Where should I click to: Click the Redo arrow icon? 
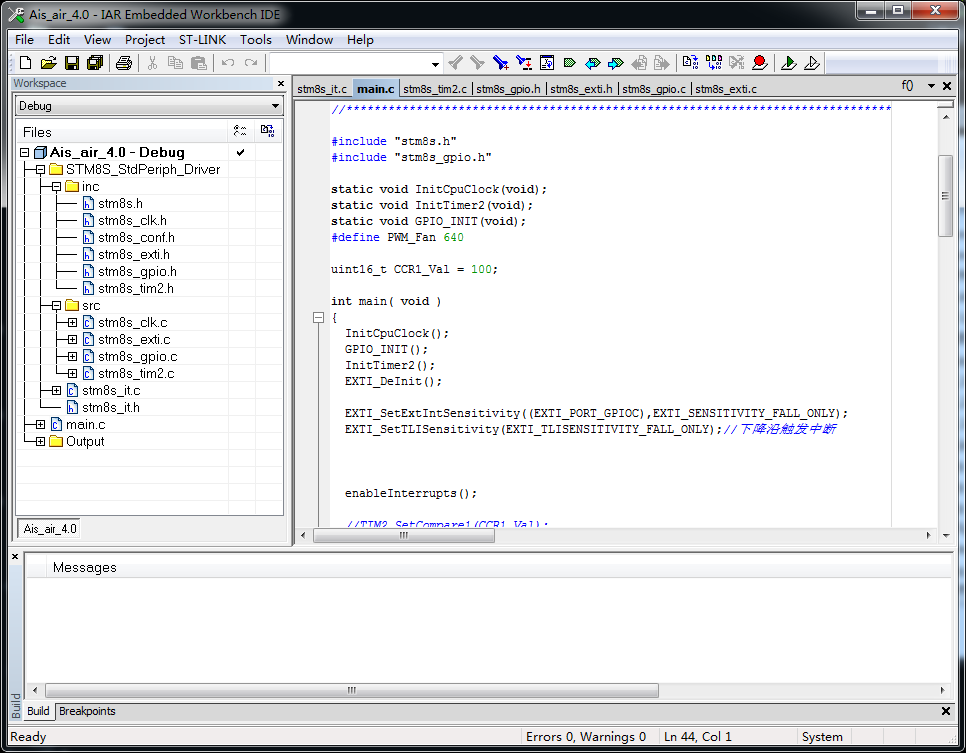(251, 63)
